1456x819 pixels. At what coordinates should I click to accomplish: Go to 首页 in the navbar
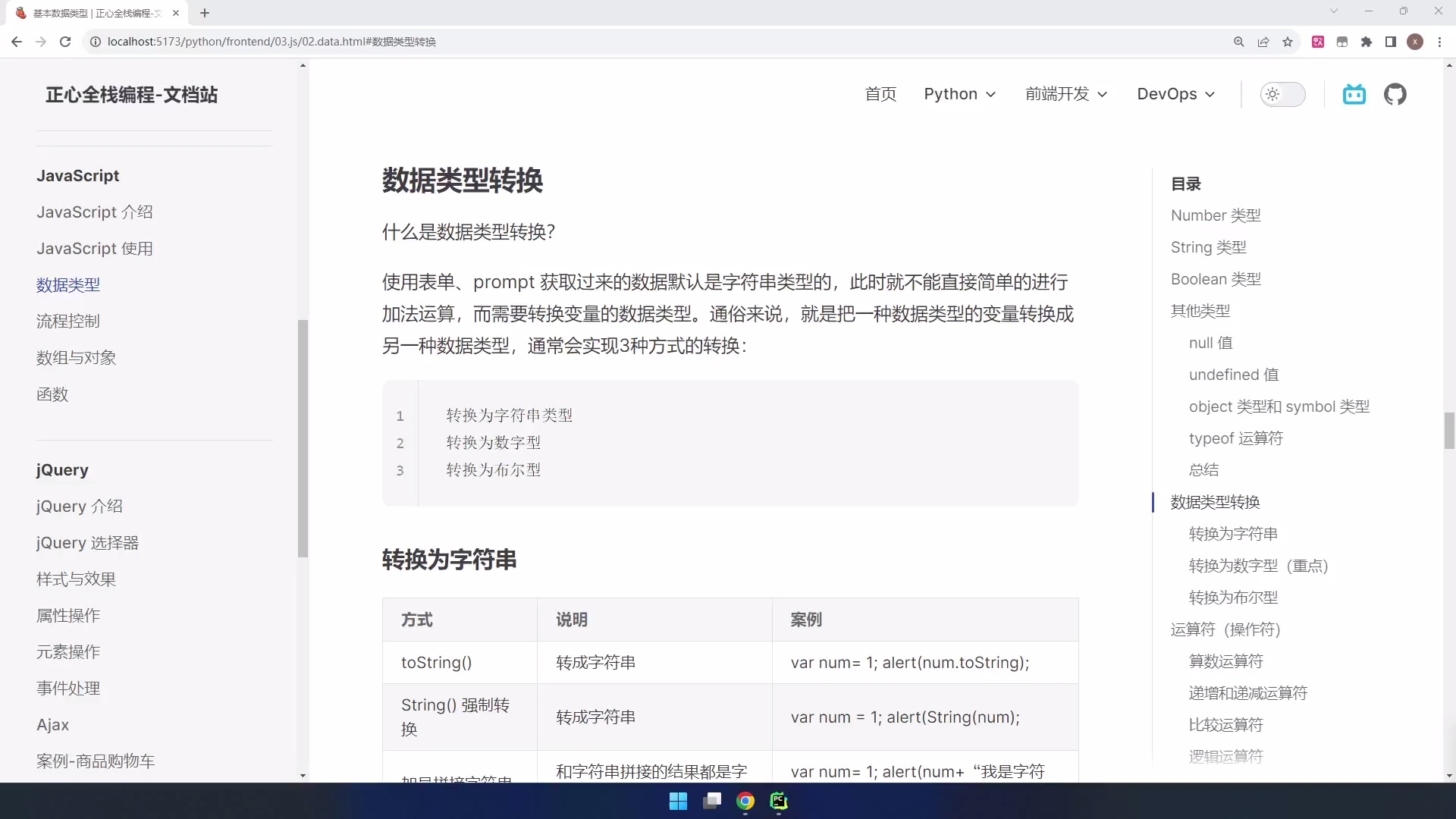click(880, 94)
